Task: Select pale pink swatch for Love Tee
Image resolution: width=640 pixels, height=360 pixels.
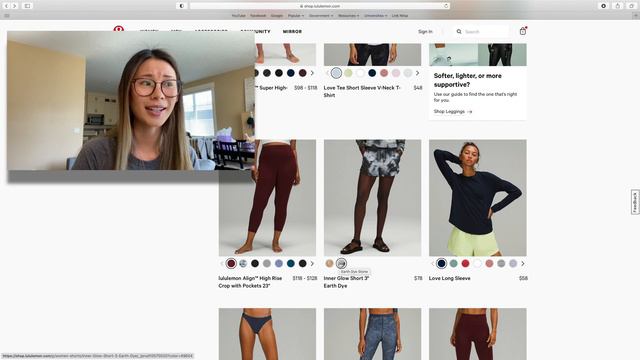Action: (396, 73)
